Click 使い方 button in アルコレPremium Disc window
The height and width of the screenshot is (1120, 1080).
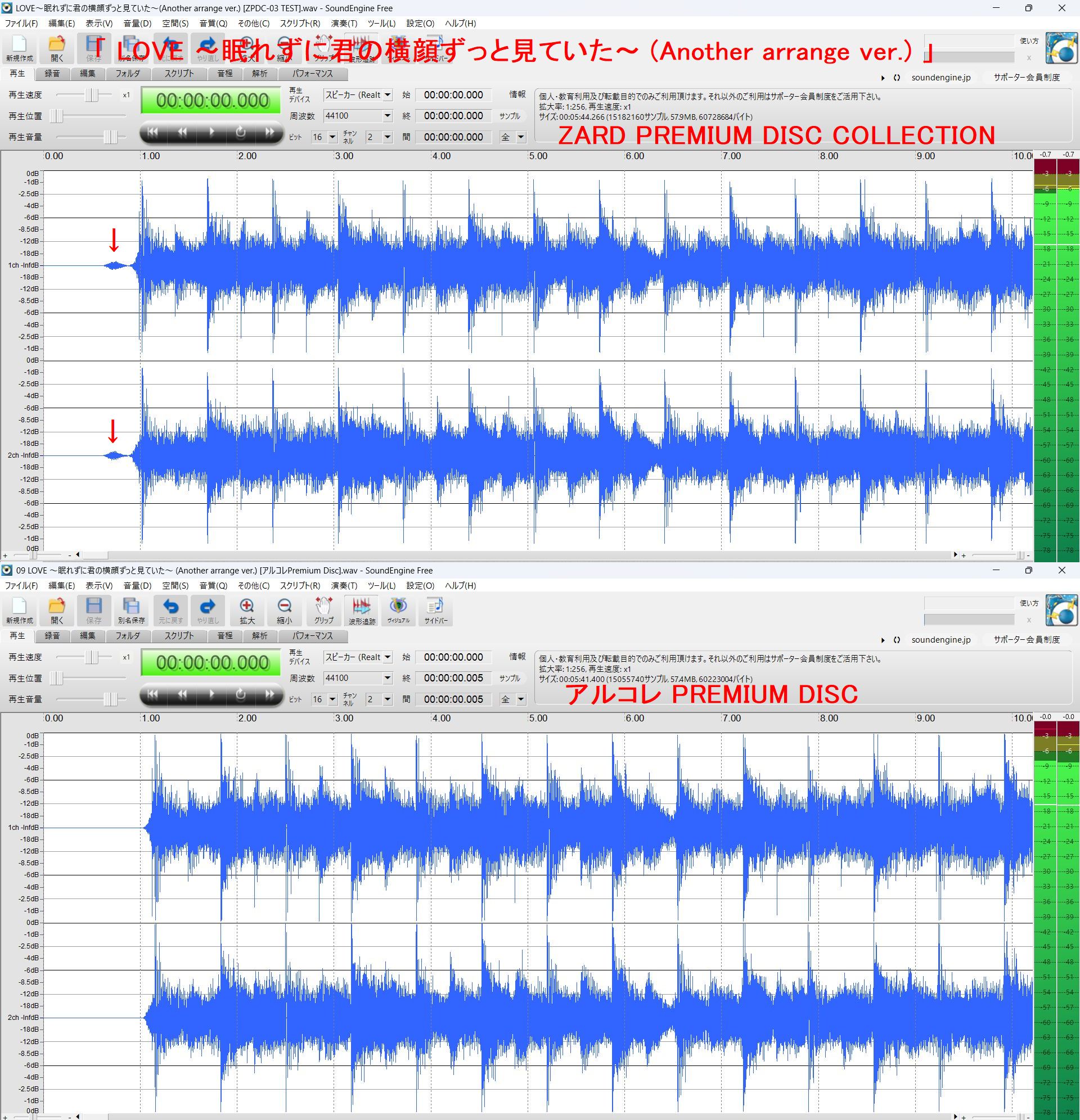coord(1029,603)
